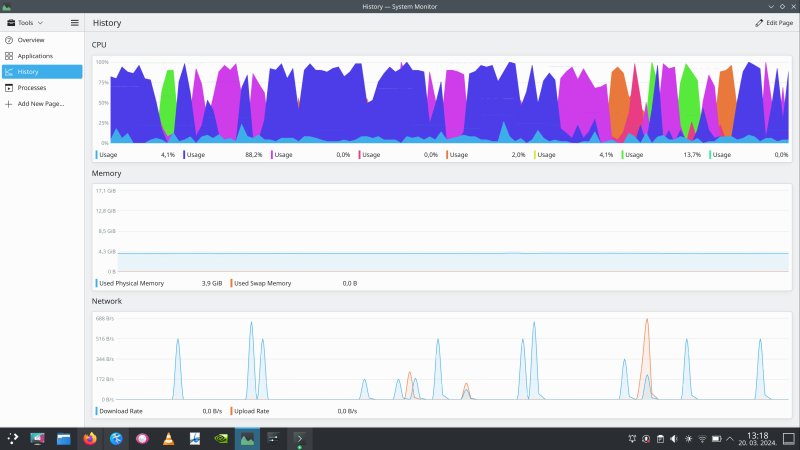Launch Firefox from the taskbar
This screenshot has width=800, height=450.
pos(90,438)
